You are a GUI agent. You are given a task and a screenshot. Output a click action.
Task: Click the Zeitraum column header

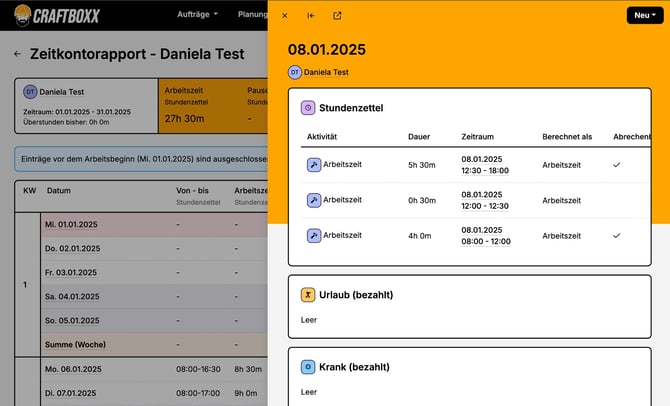[x=477, y=137]
